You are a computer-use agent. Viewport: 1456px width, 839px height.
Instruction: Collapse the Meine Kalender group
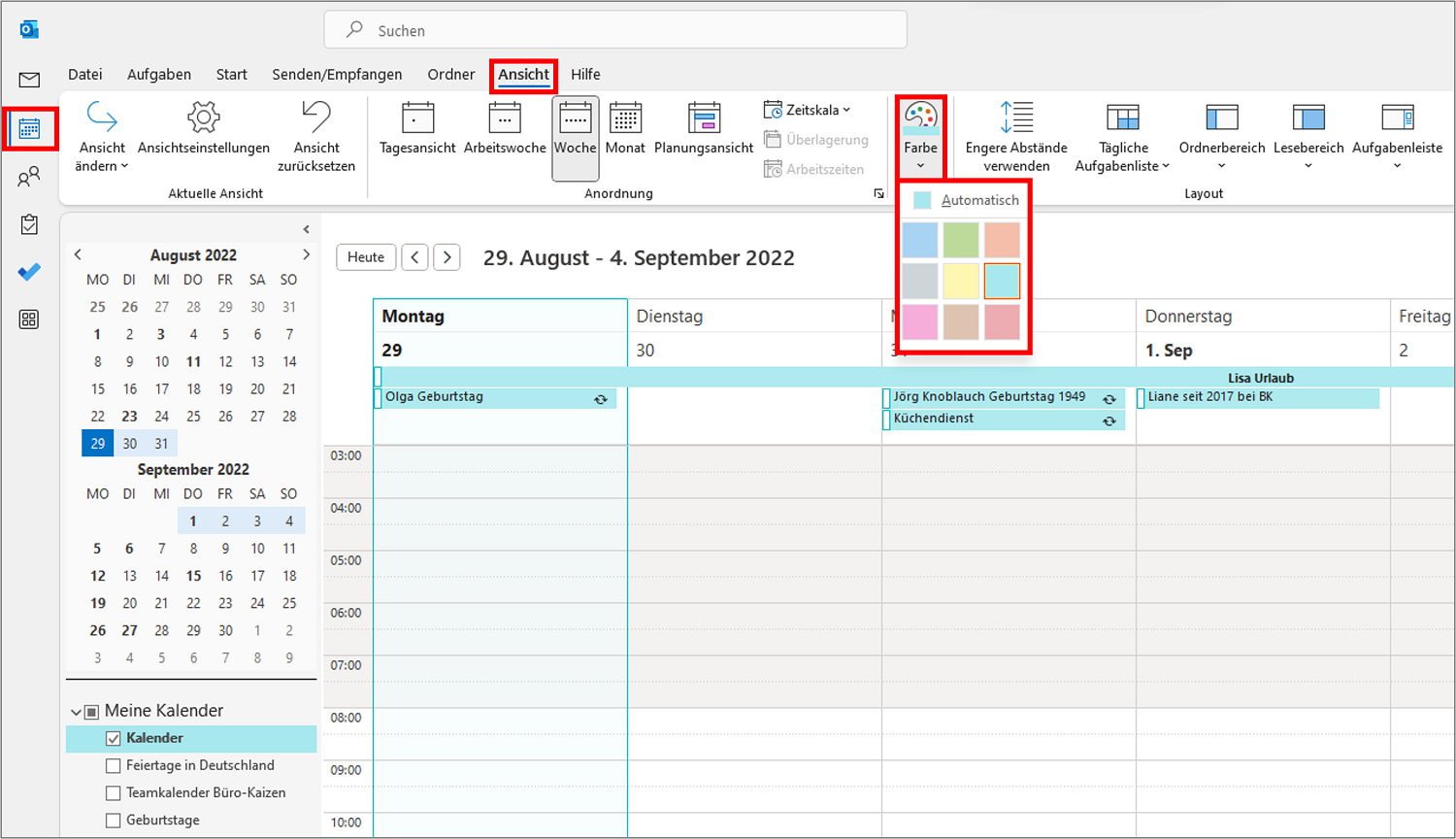coord(76,712)
